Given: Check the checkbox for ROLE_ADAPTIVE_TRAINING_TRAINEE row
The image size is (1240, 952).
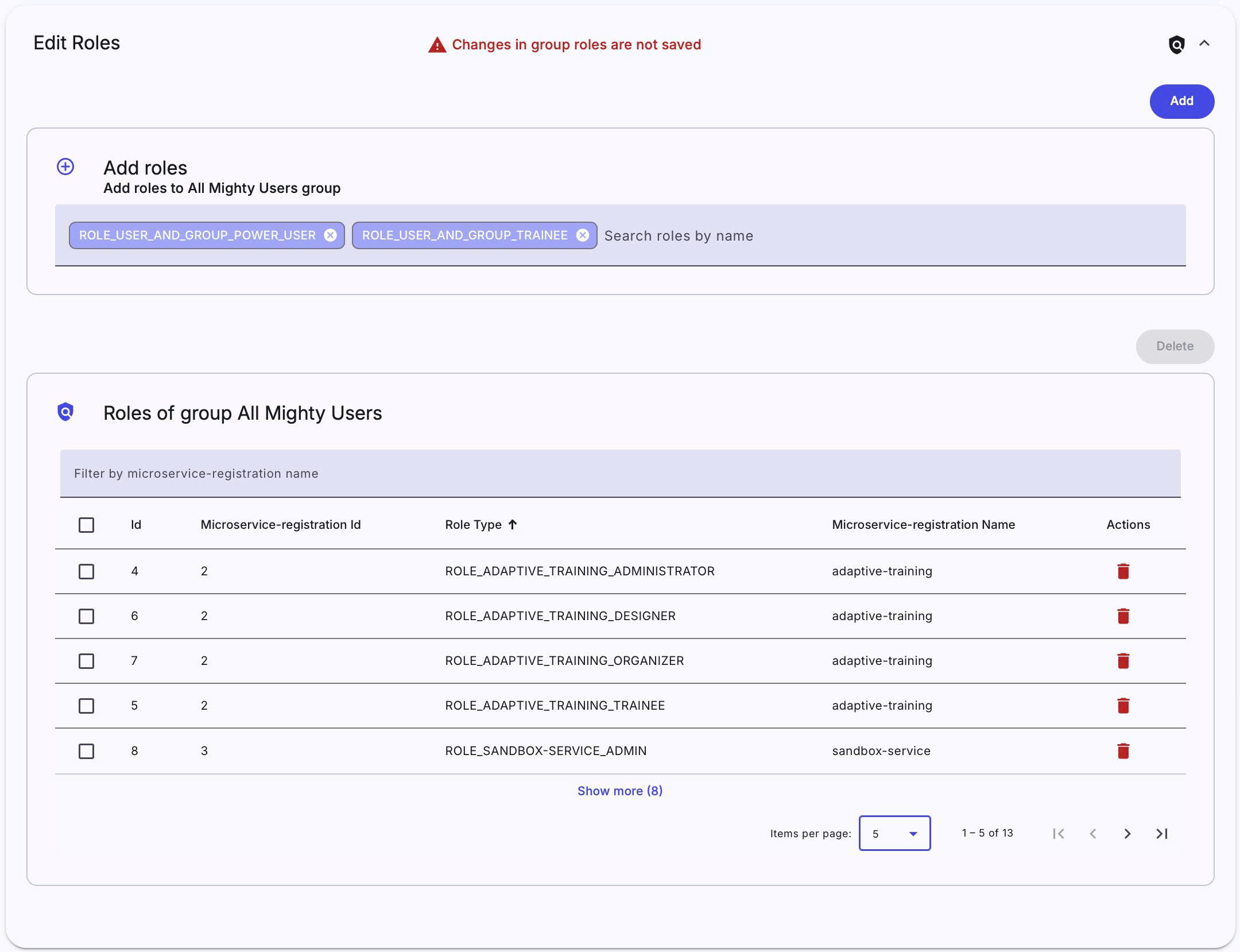Looking at the screenshot, I should click(x=86, y=706).
